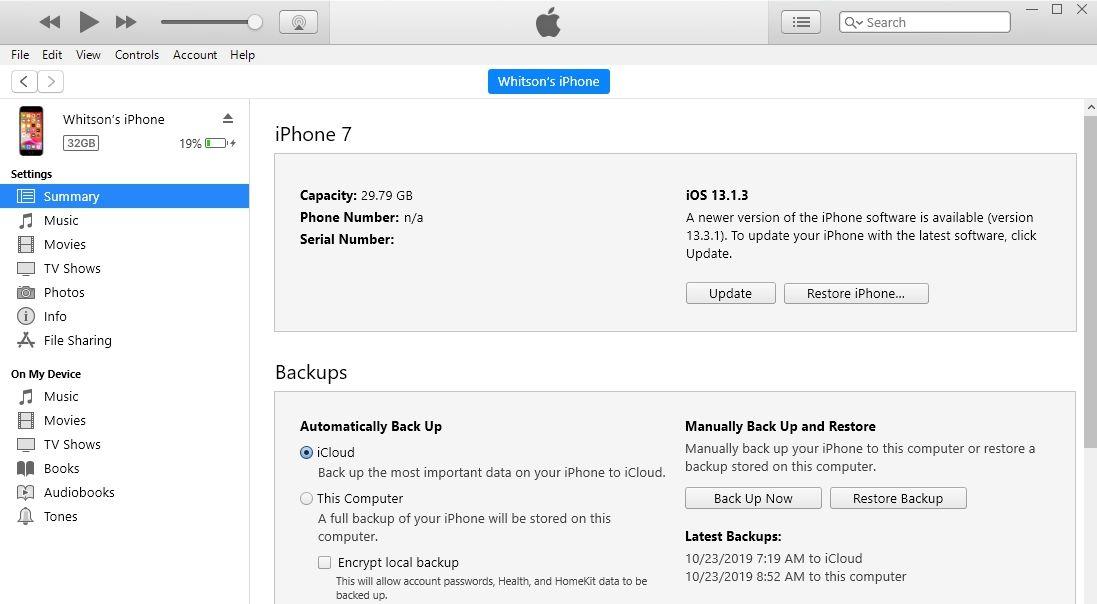Go back with the left chevron button

click(x=24, y=81)
